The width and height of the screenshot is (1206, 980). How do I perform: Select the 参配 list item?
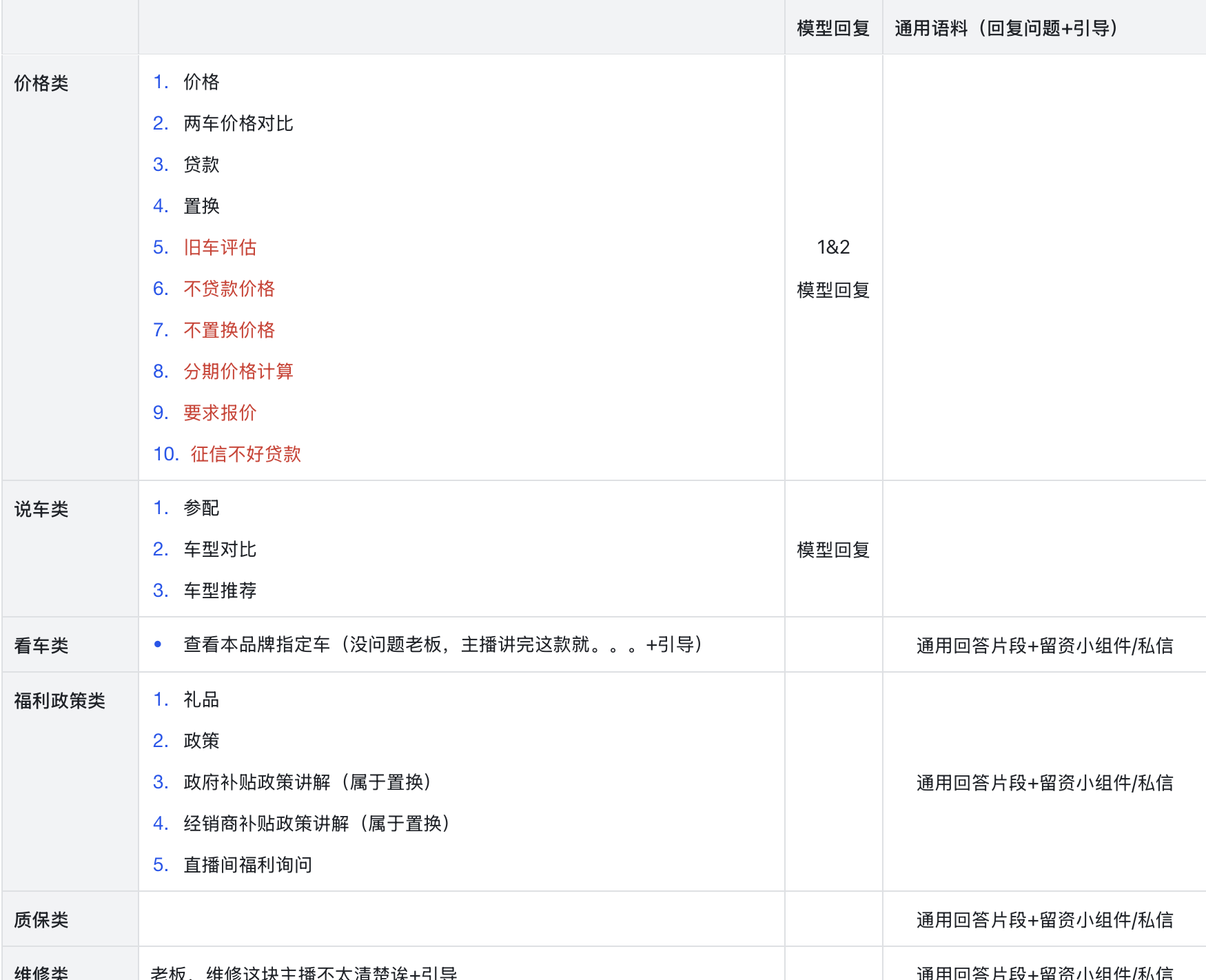(x=201, y=508)
